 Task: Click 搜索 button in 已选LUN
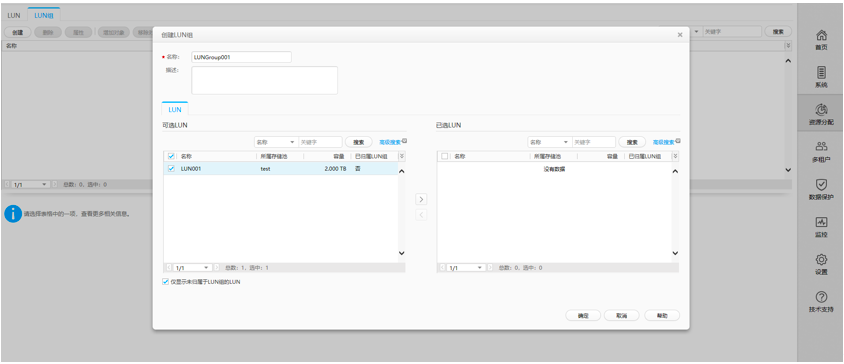pyautogui.click(x=632, y=142)
